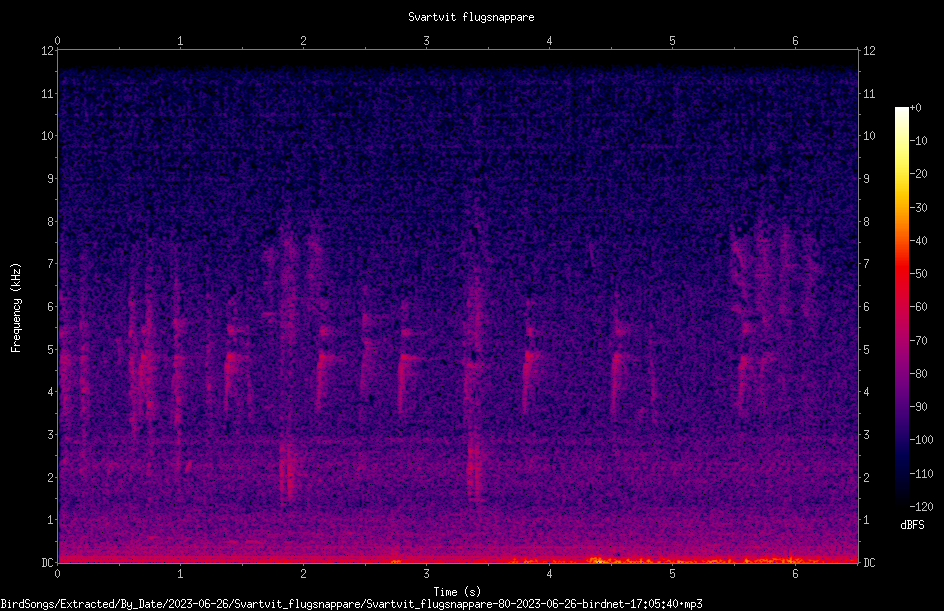
Task: Click the bottom time axis "5" tick label
Action: 672,574
